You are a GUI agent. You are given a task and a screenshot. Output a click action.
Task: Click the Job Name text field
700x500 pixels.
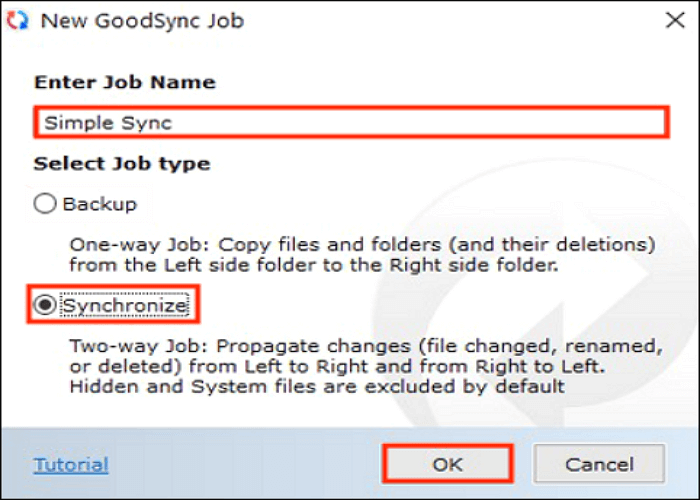pos(350,122)
